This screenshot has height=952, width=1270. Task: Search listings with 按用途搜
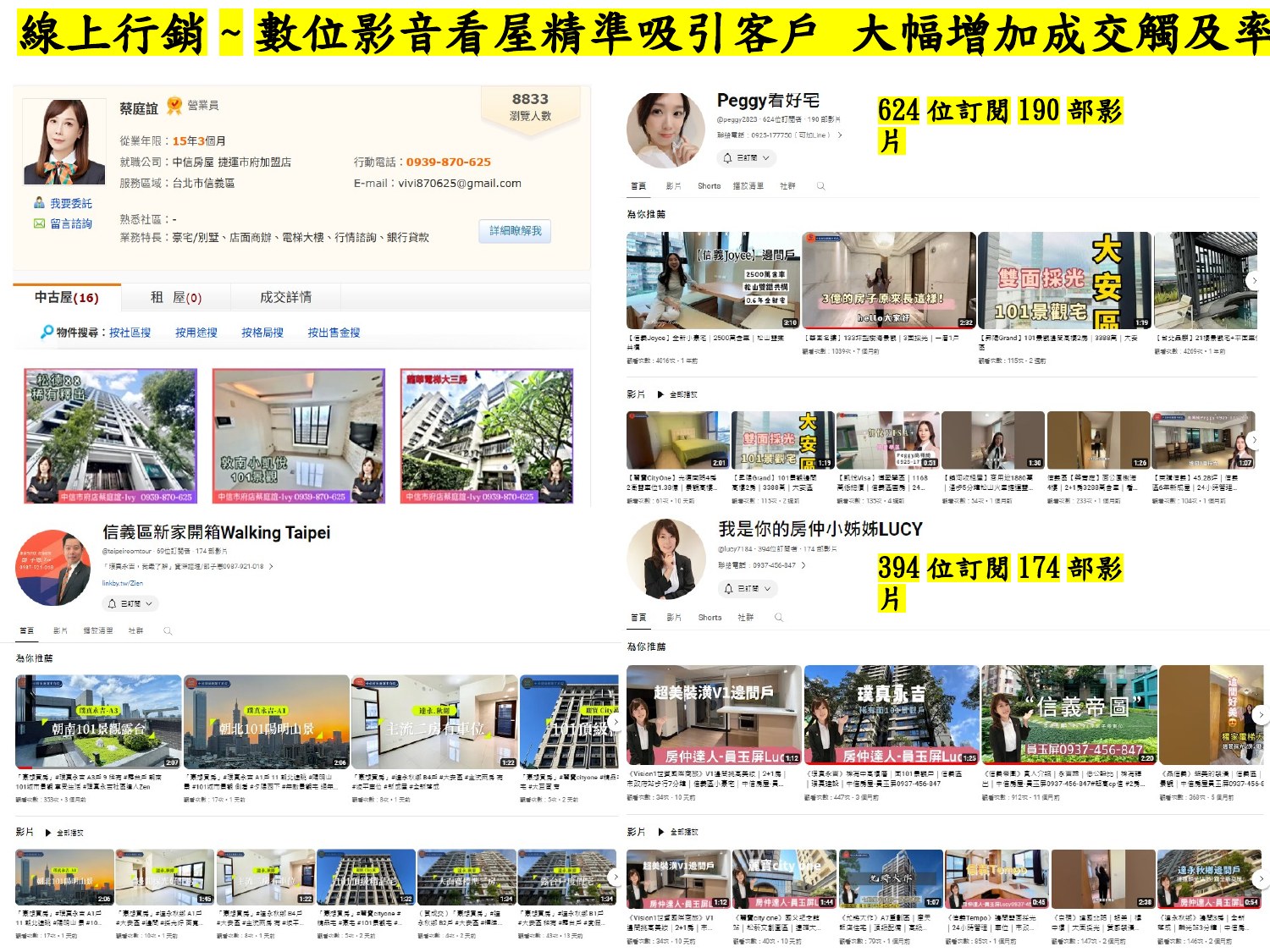click(x=196, y=333)
